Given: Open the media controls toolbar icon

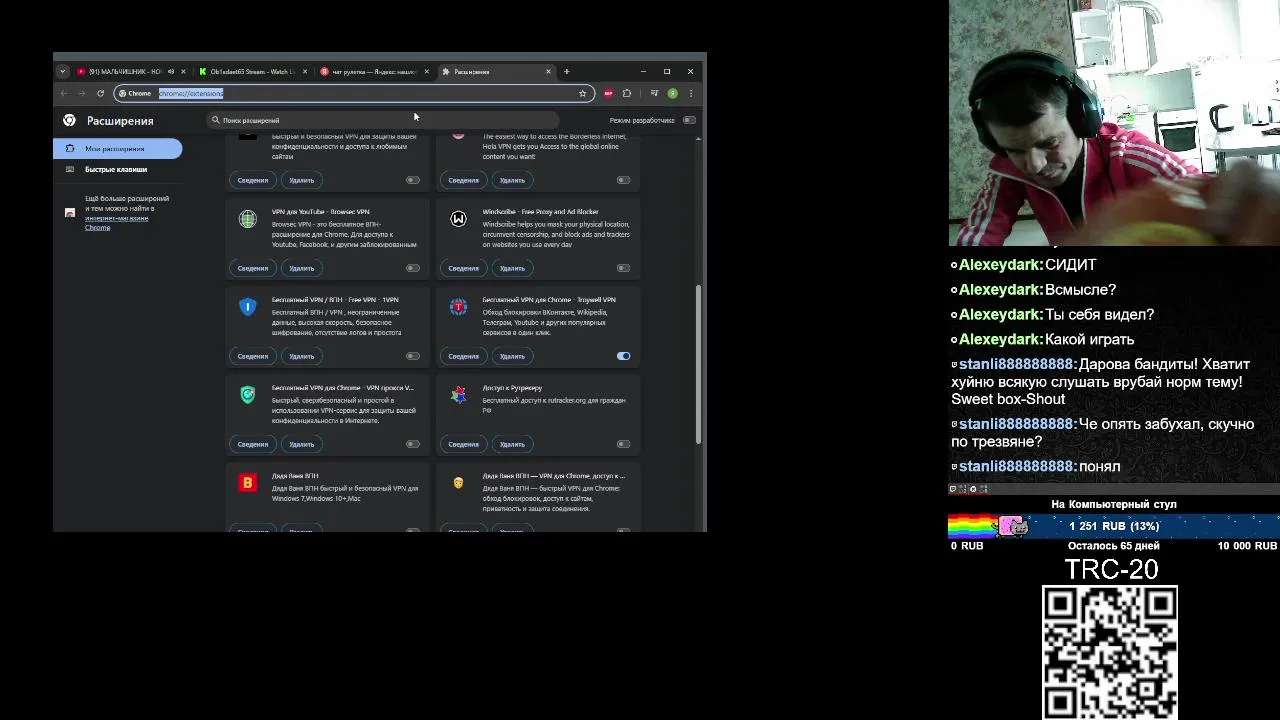Looking at the screenshot, I should [x=654, y=93].
